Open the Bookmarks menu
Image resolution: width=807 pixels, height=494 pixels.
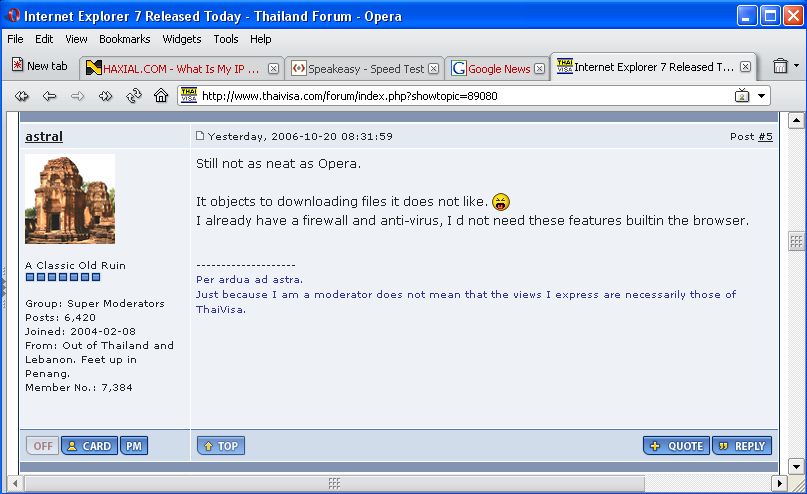tap(124, 39)
